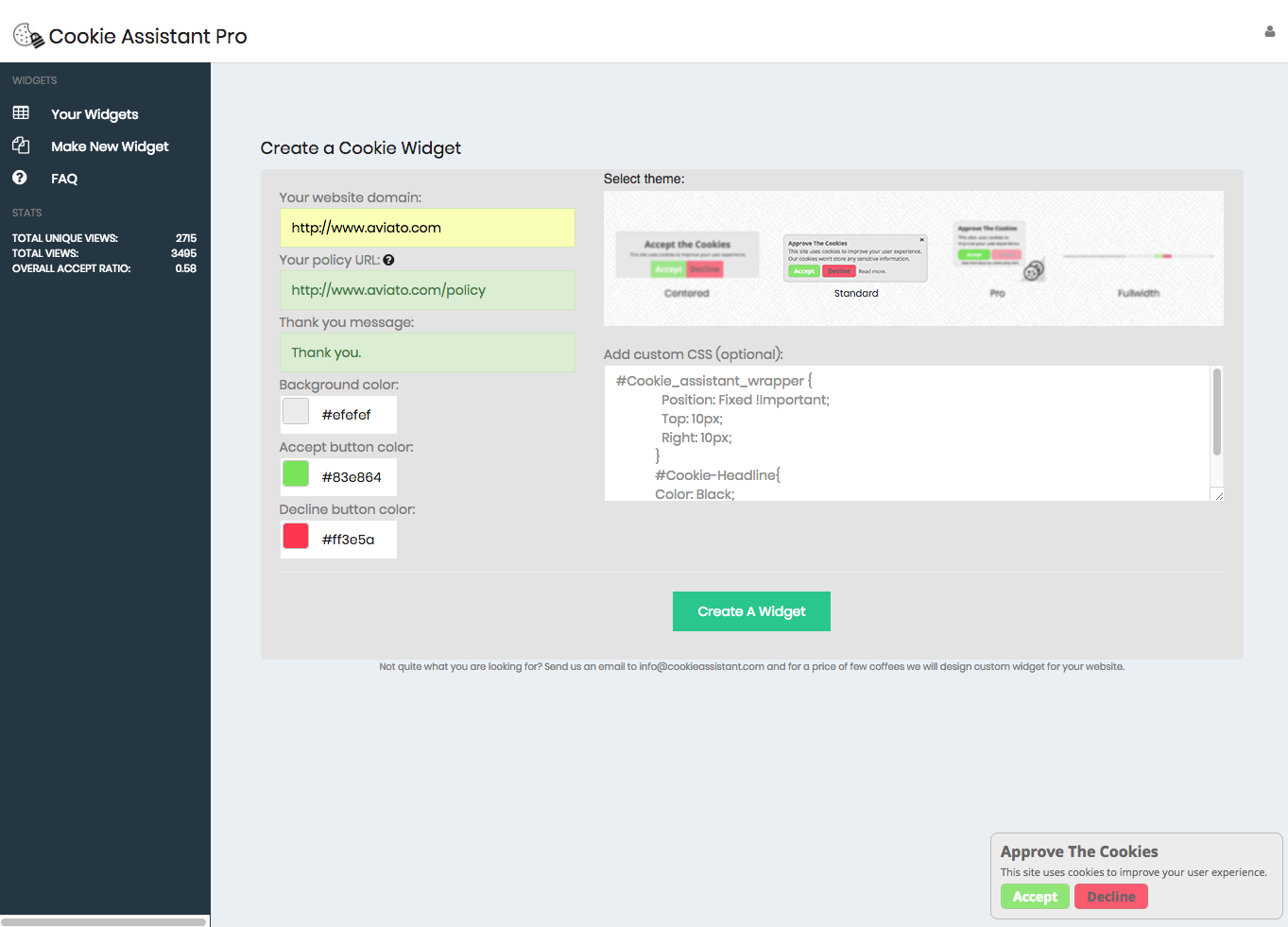The height and width of the screenshot is (927, 1288).
Task: Click the Create a Cookie Widget heading
Action: click(361, 148)
